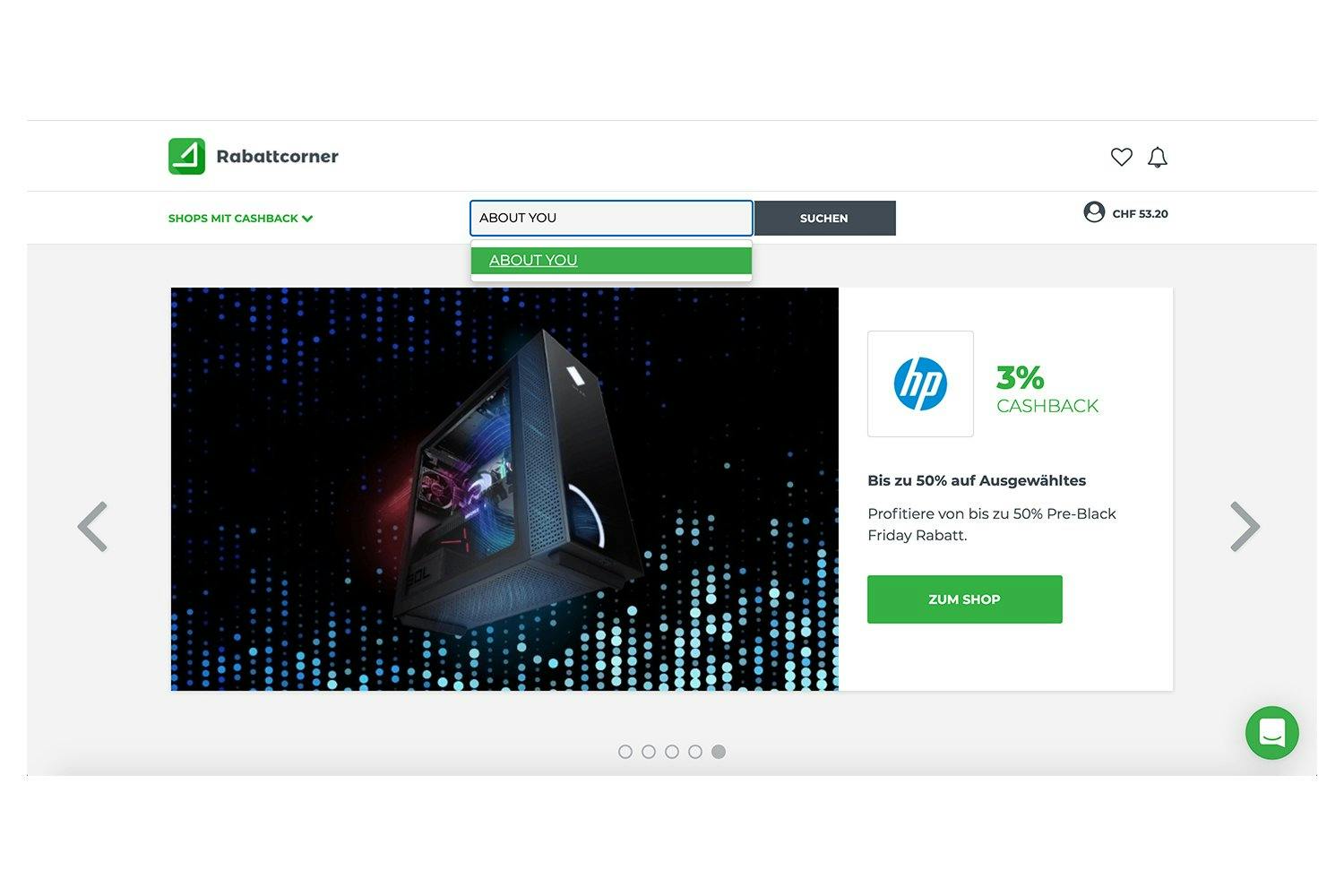1344x896 pixels.
Task: Open favorites via the heart icon
Action: tap(1121, 157)
